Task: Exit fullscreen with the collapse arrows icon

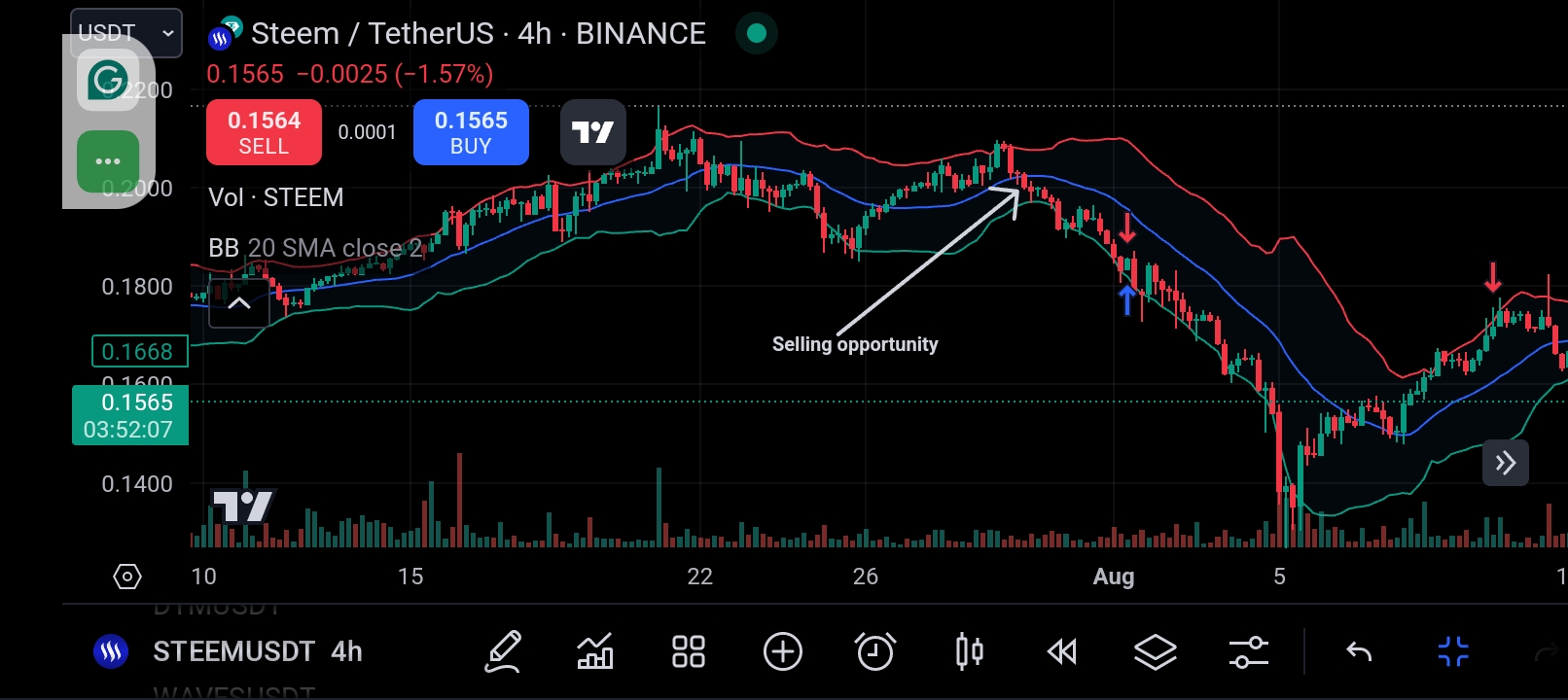Action: [1453, 651]
